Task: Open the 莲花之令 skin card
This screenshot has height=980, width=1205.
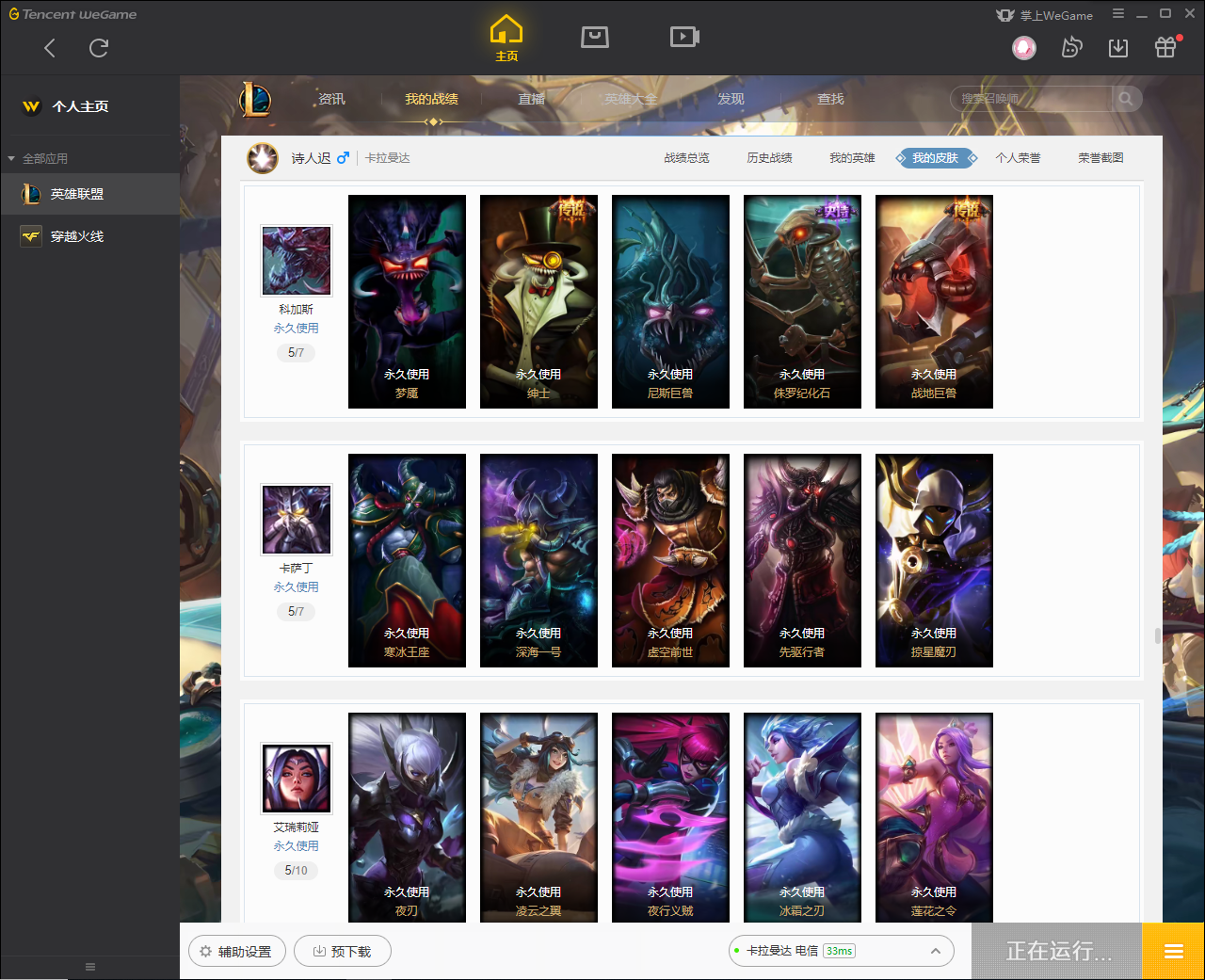Action: [x=934, y=817]
